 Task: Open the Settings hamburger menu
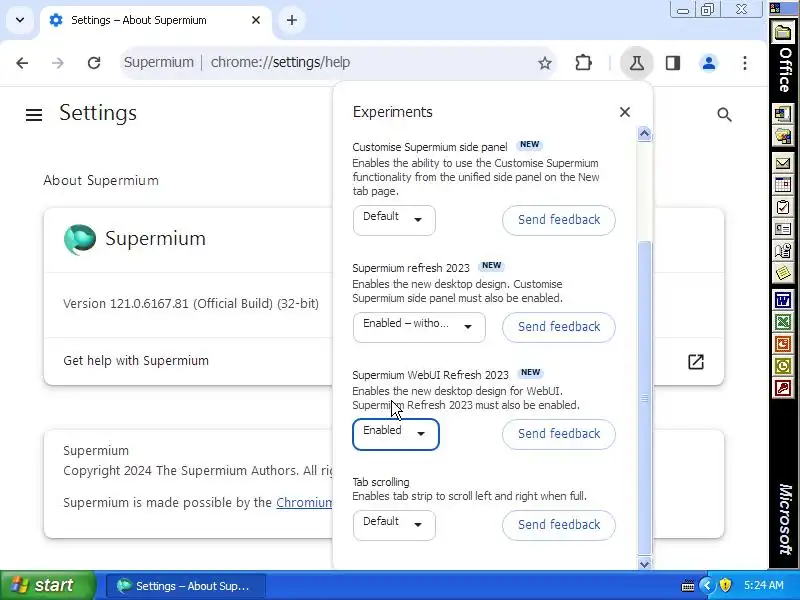tap(34, 115)
